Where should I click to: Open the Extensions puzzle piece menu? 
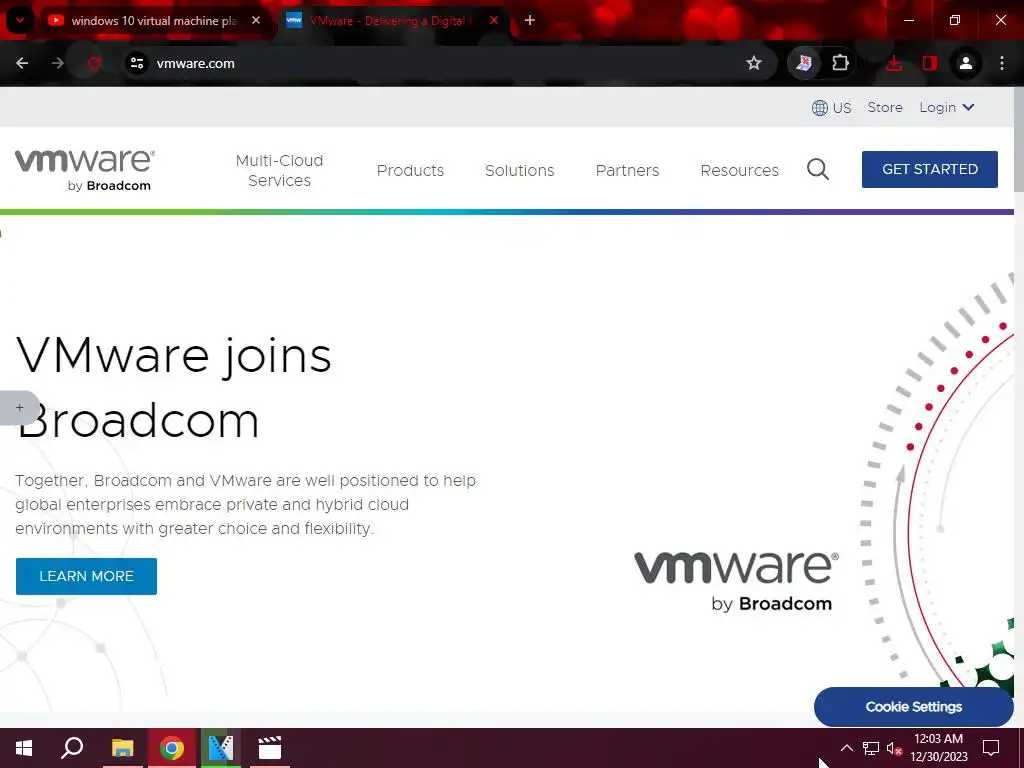(x=840, y=63)
